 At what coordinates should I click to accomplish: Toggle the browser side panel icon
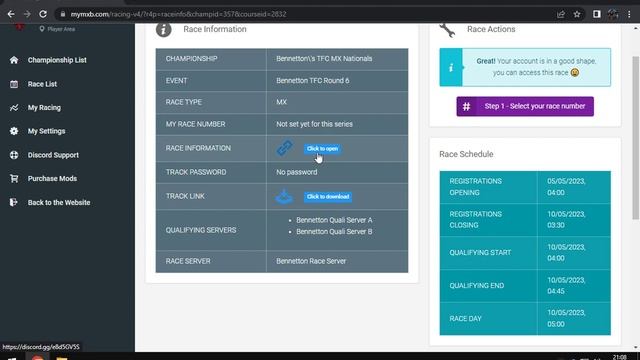[597, 14]
